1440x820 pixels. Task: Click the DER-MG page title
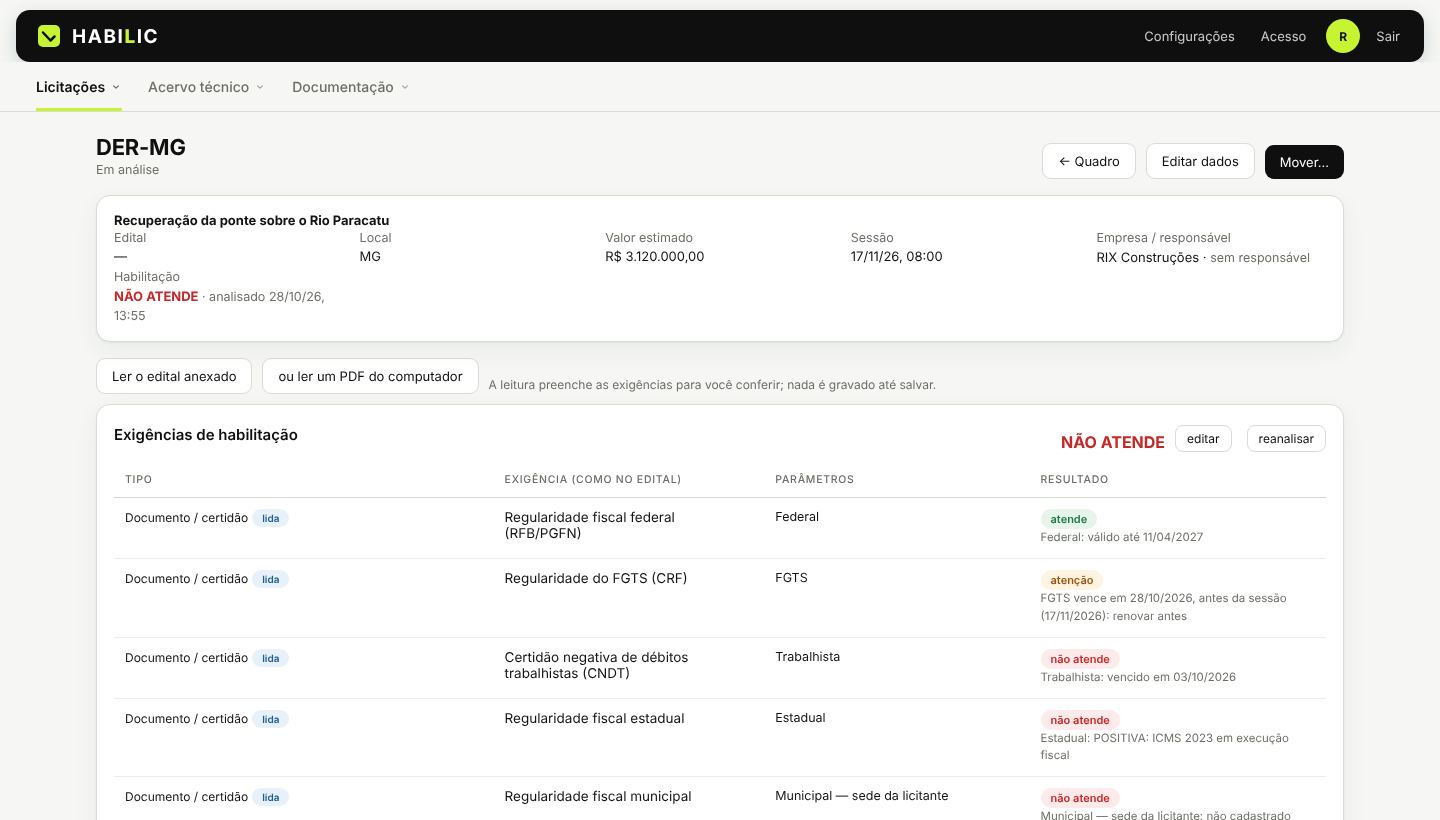pyautogui.click(x=141, y=147)
